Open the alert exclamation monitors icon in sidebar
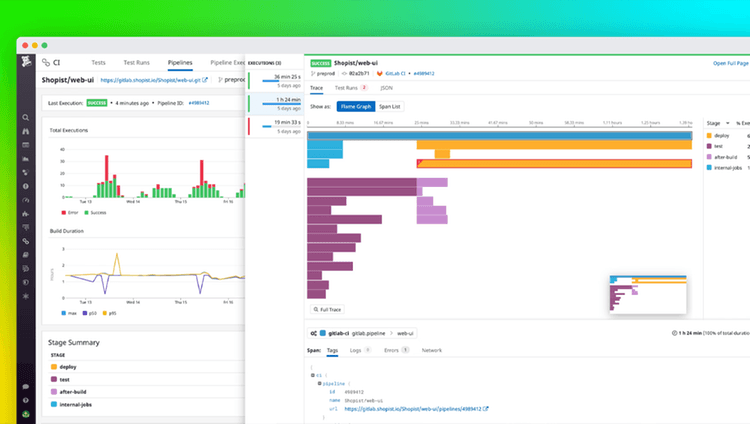The height and width of the screenshot is (424, 750). pyautogui.click(x=26, y=186)
